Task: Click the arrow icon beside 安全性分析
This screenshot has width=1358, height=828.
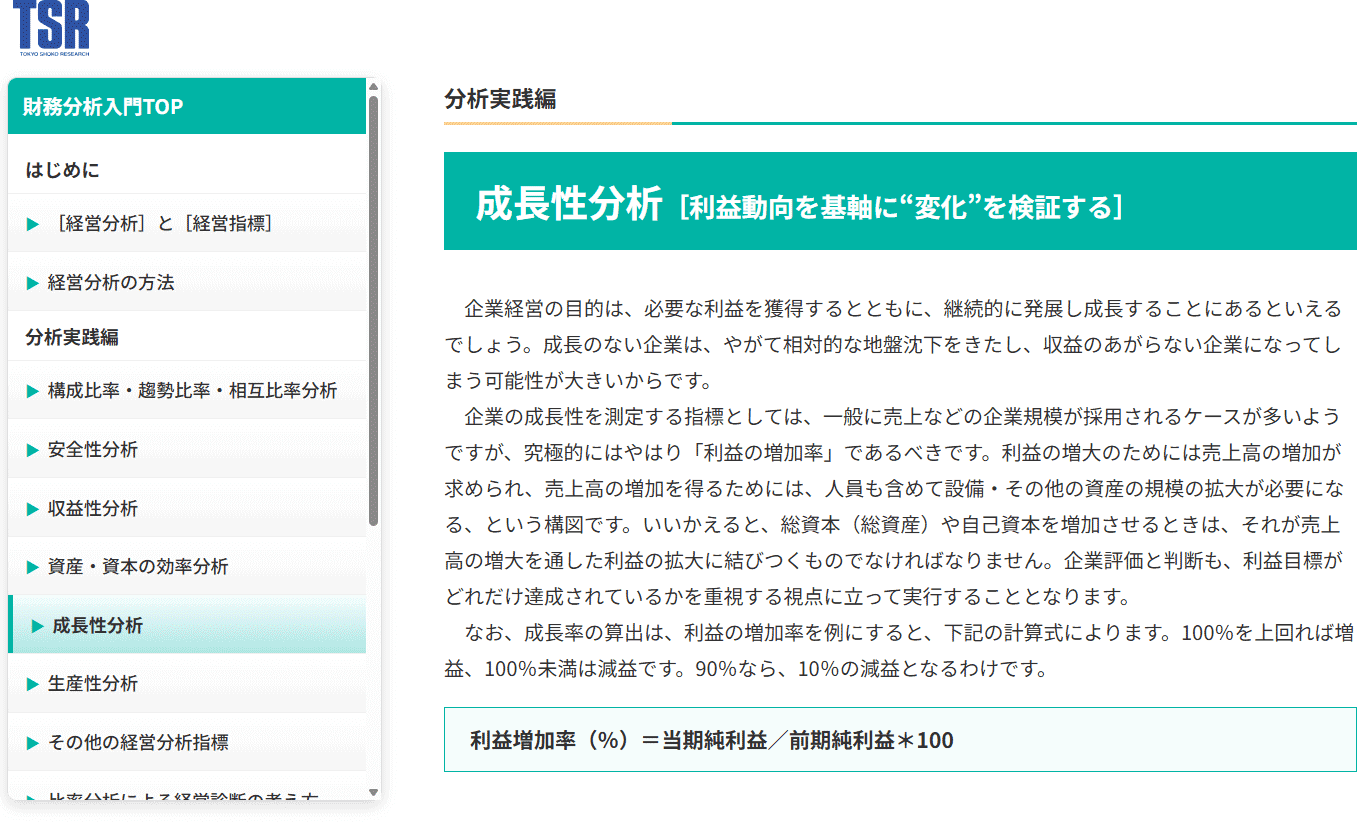Action: [30, 449]
